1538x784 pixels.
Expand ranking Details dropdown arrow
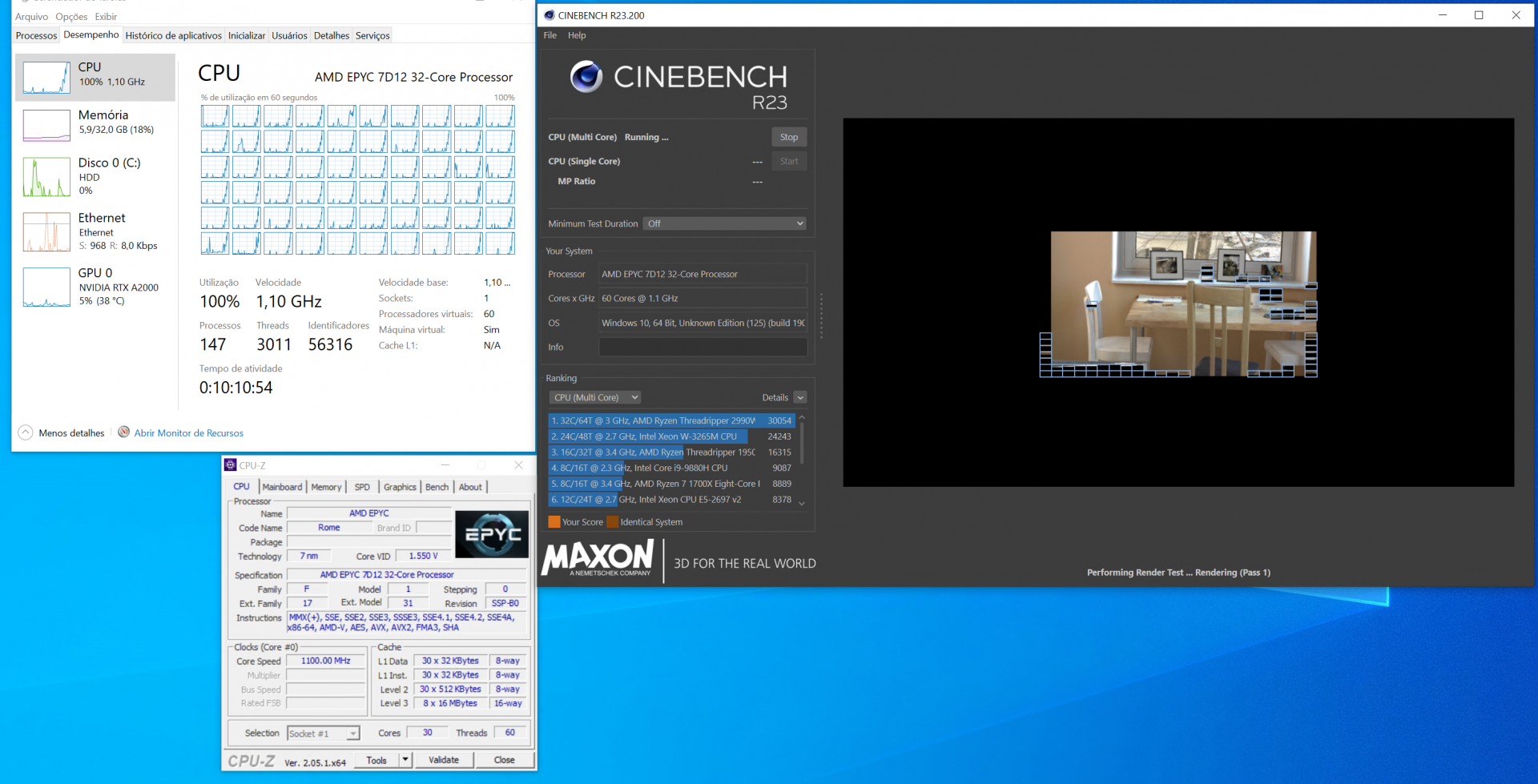[800, 397]
